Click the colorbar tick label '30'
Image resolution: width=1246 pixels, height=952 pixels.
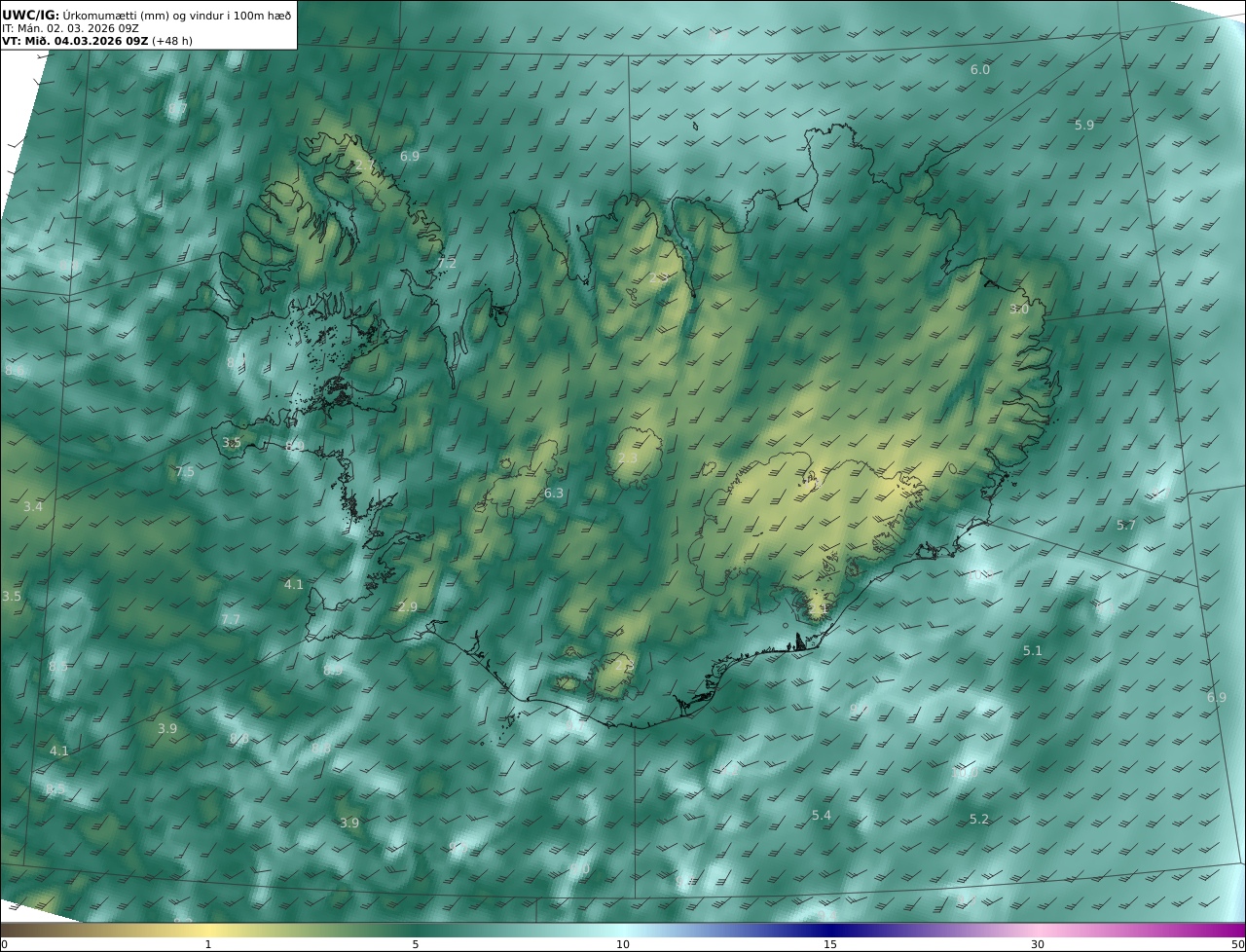tap(1038, 944)
